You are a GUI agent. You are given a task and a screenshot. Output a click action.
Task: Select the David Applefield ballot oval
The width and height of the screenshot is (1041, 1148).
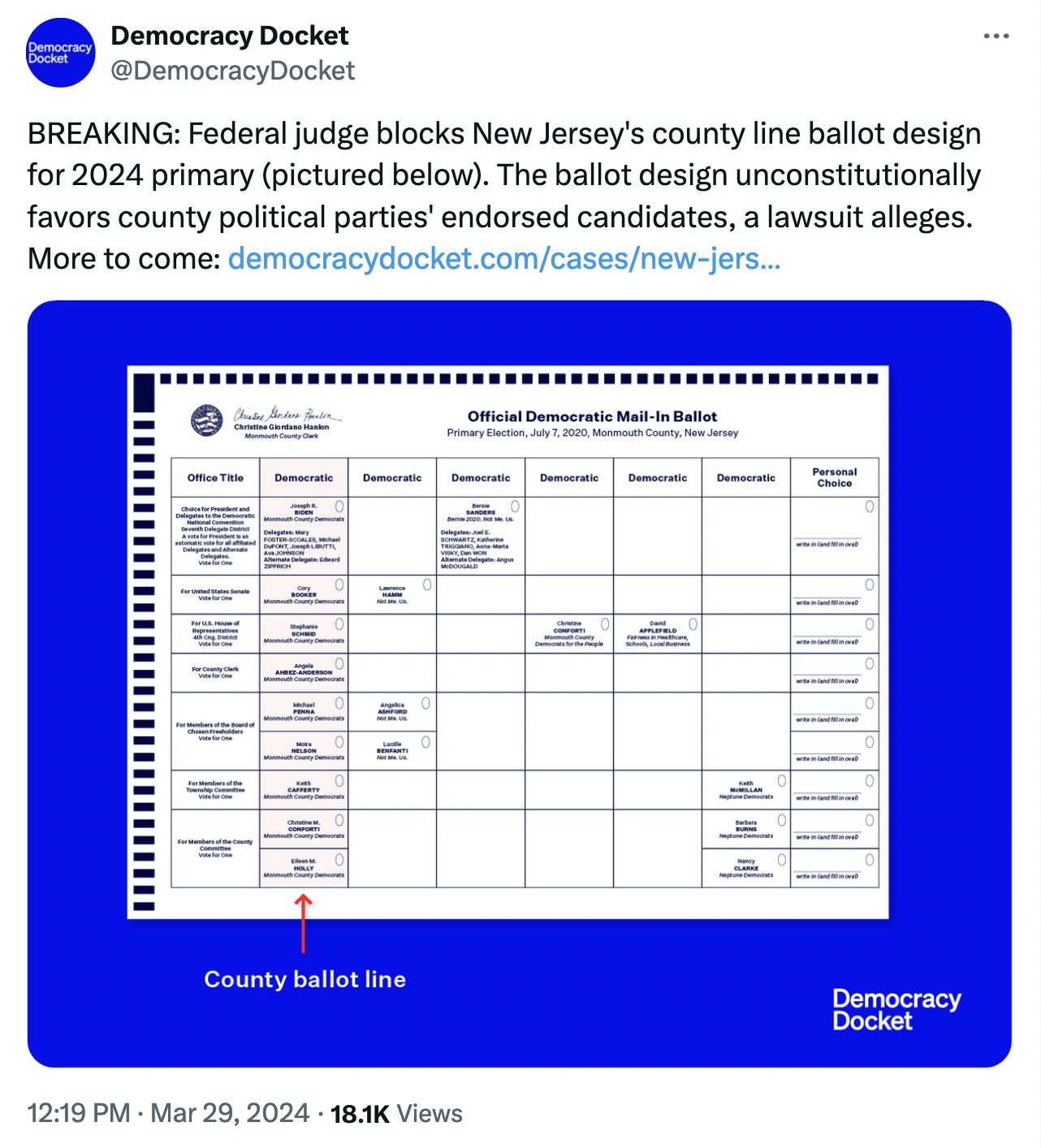[693, 624]
